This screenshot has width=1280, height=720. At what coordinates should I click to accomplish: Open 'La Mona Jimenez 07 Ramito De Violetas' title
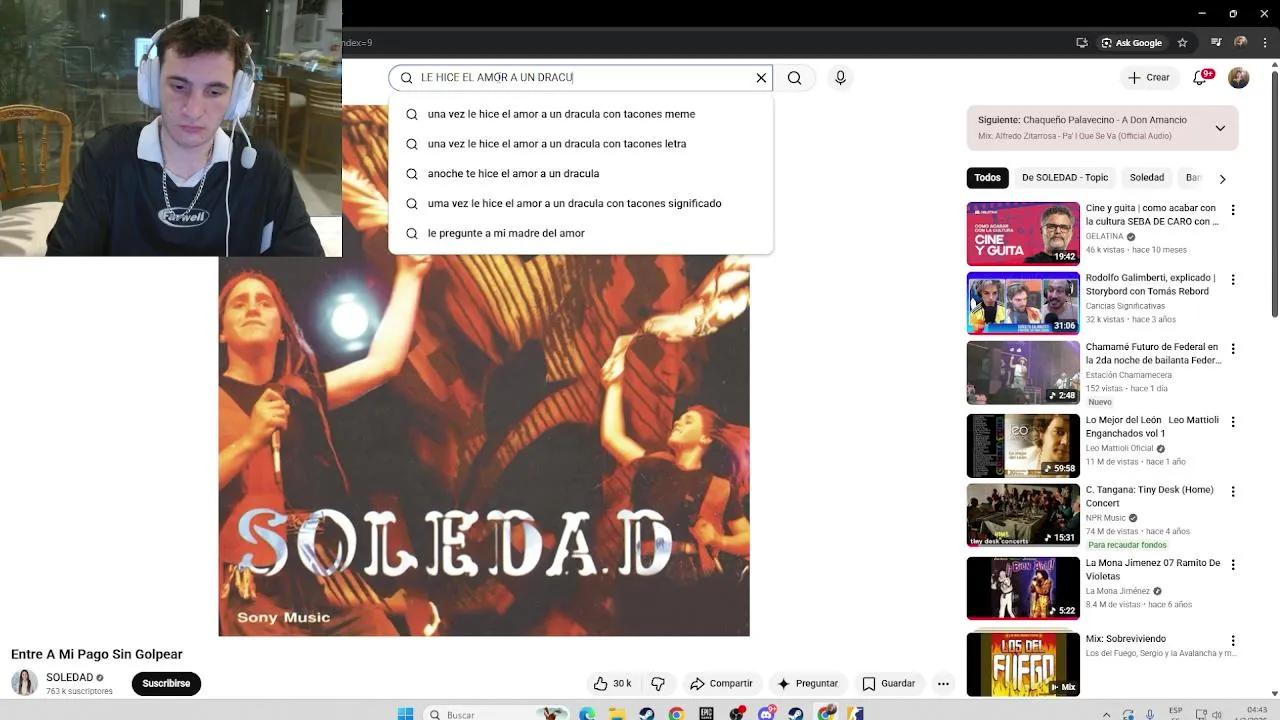(1153, 569)
